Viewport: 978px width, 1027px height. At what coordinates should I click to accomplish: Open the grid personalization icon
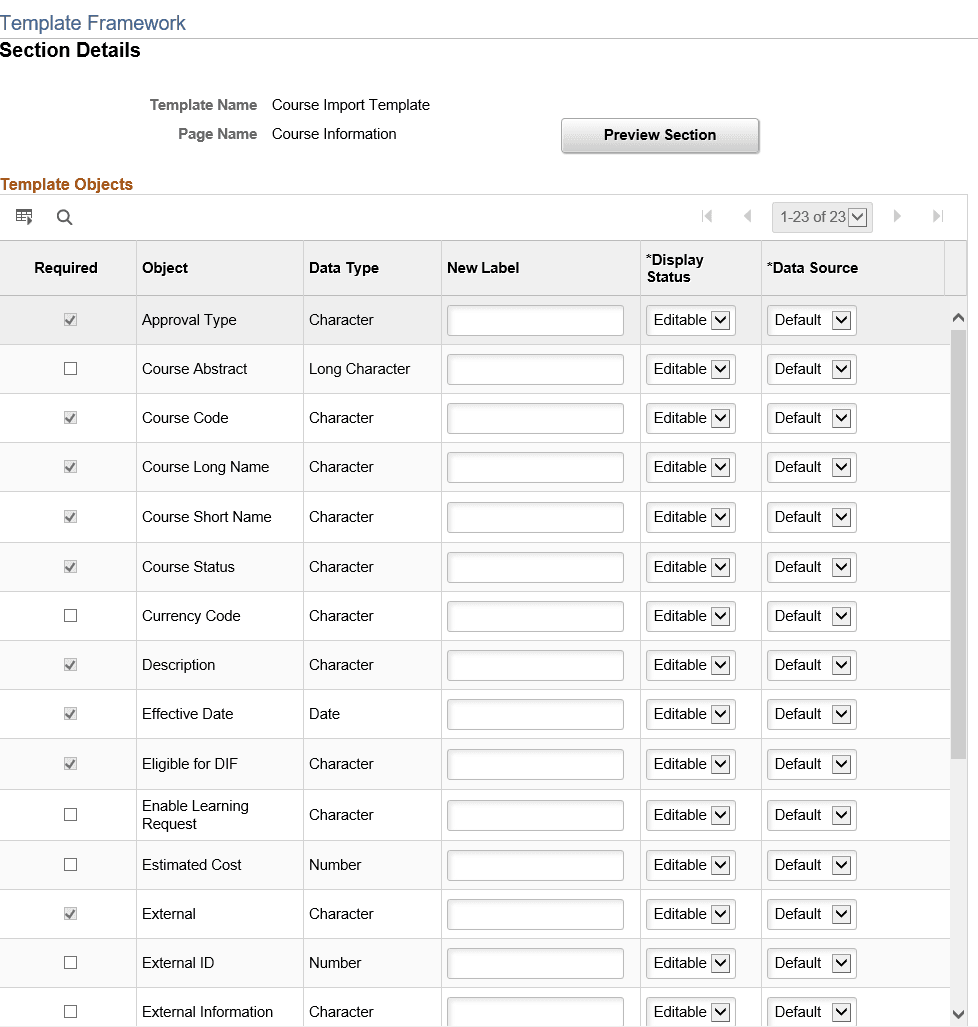[x=24, y=216]
